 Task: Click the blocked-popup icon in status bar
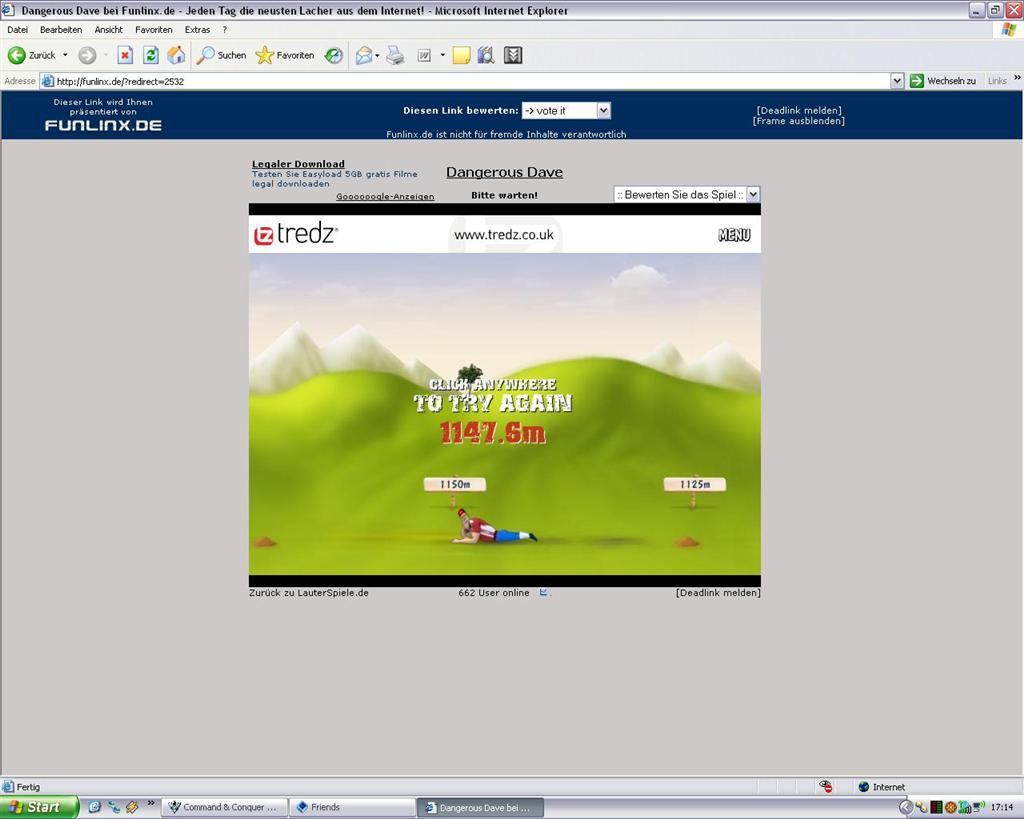tap(826, 786)
